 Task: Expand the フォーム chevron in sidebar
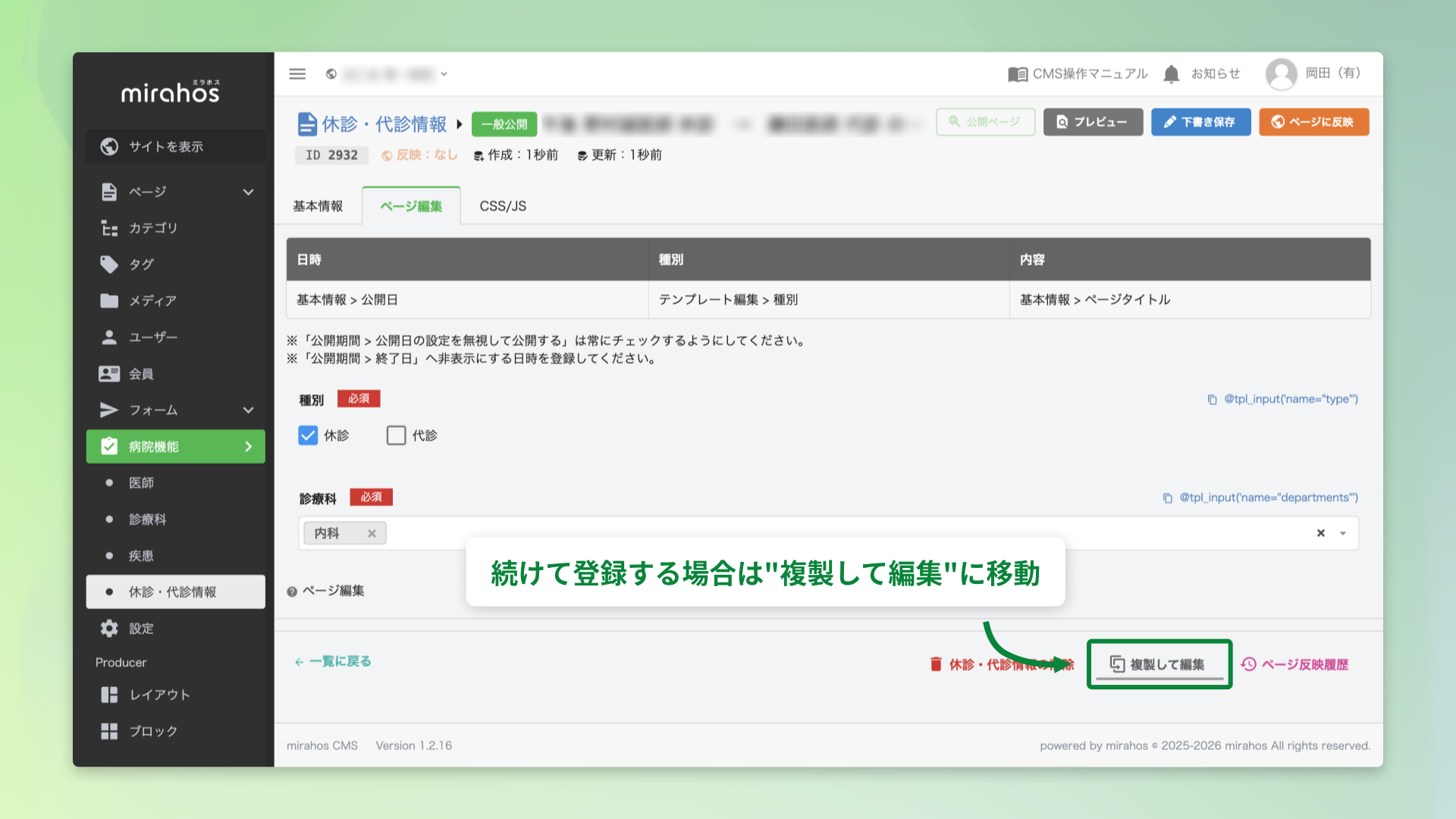click(248, 410)
